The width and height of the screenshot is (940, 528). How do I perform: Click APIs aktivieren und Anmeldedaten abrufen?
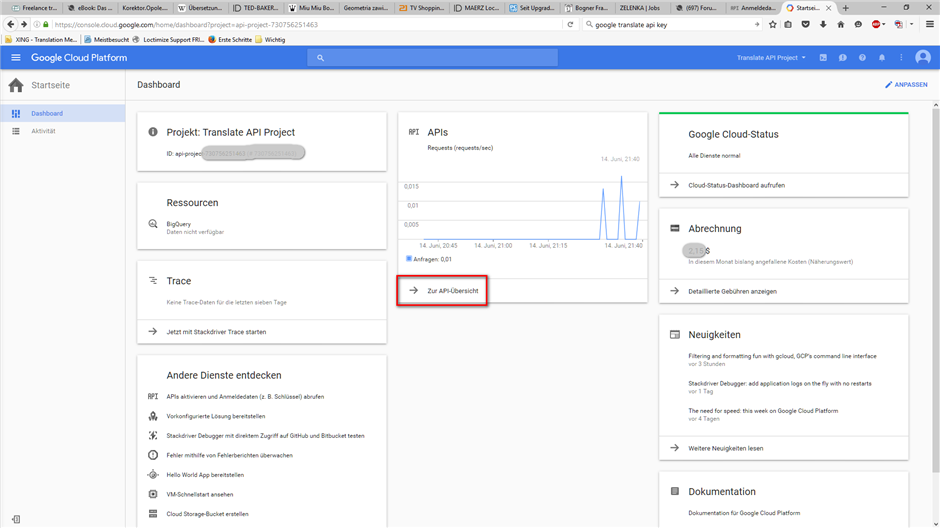click(x=245, y=397)
